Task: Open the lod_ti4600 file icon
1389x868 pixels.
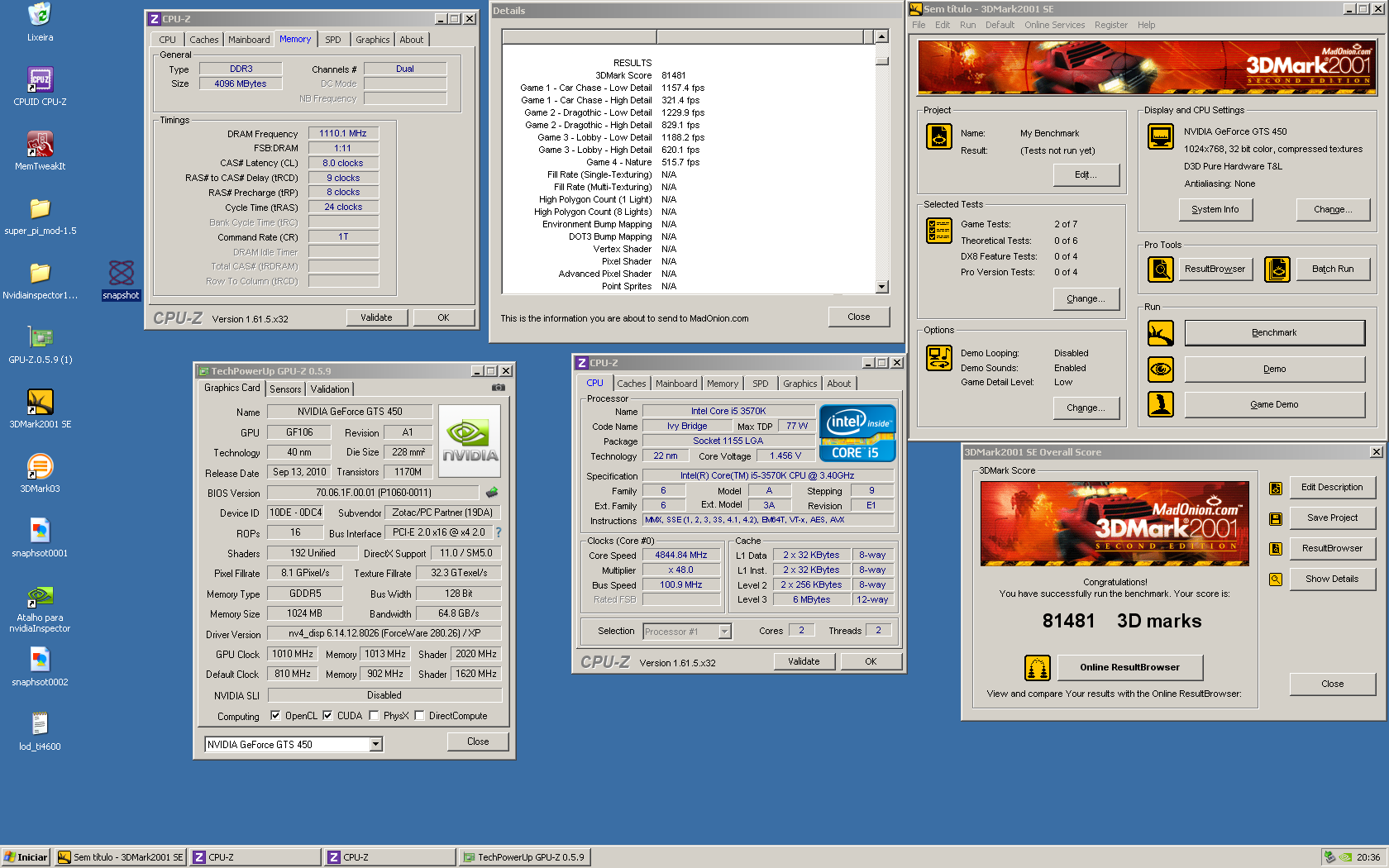Action: tap(40, 724)
